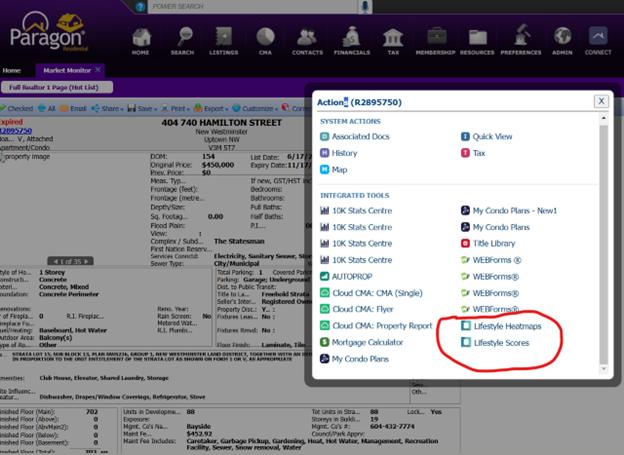Open Lifestyle Scores tool
This screenshot has width=624, height=455.
click(495, 343)
